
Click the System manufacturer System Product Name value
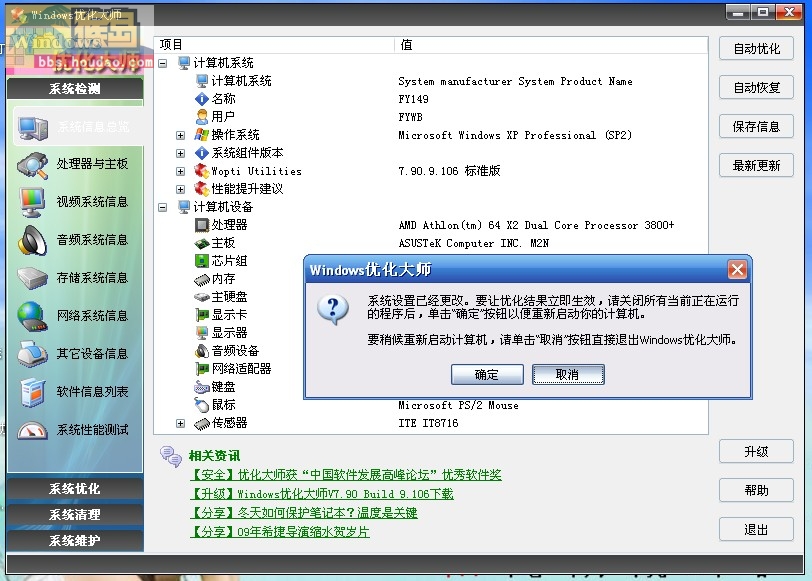[x=515, y=81]
